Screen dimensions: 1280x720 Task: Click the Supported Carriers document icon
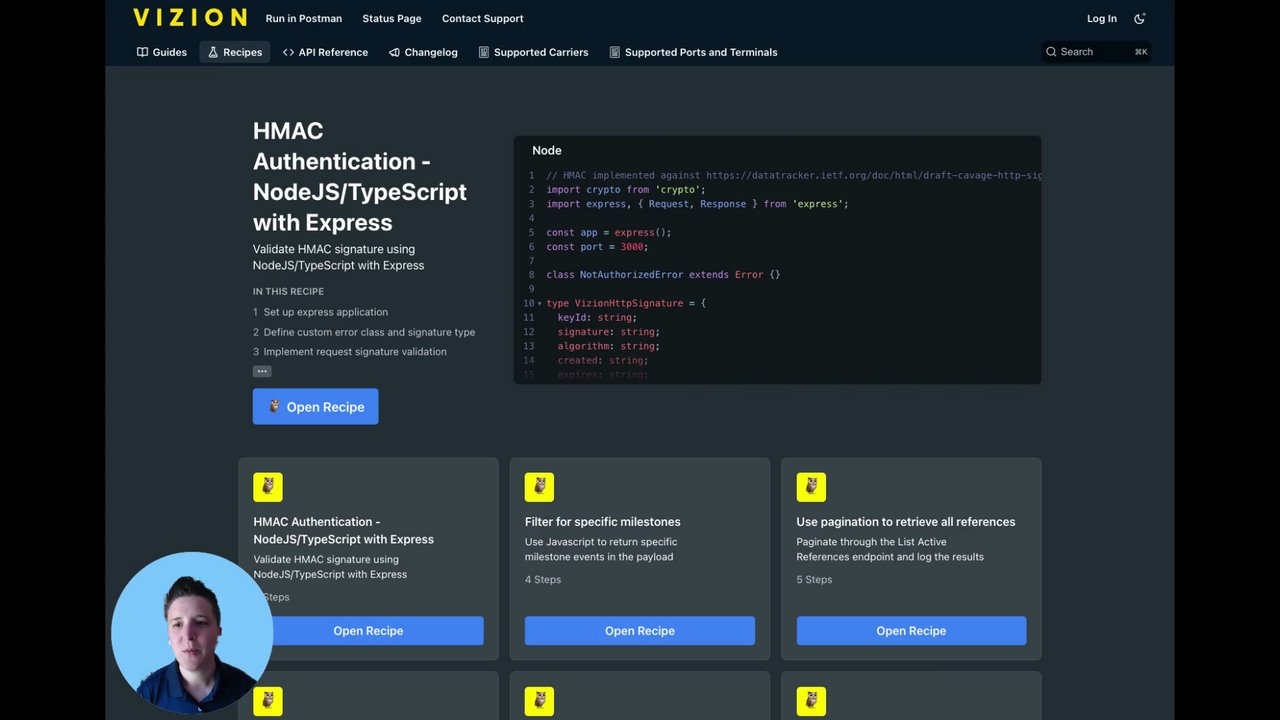coord(484,52)
